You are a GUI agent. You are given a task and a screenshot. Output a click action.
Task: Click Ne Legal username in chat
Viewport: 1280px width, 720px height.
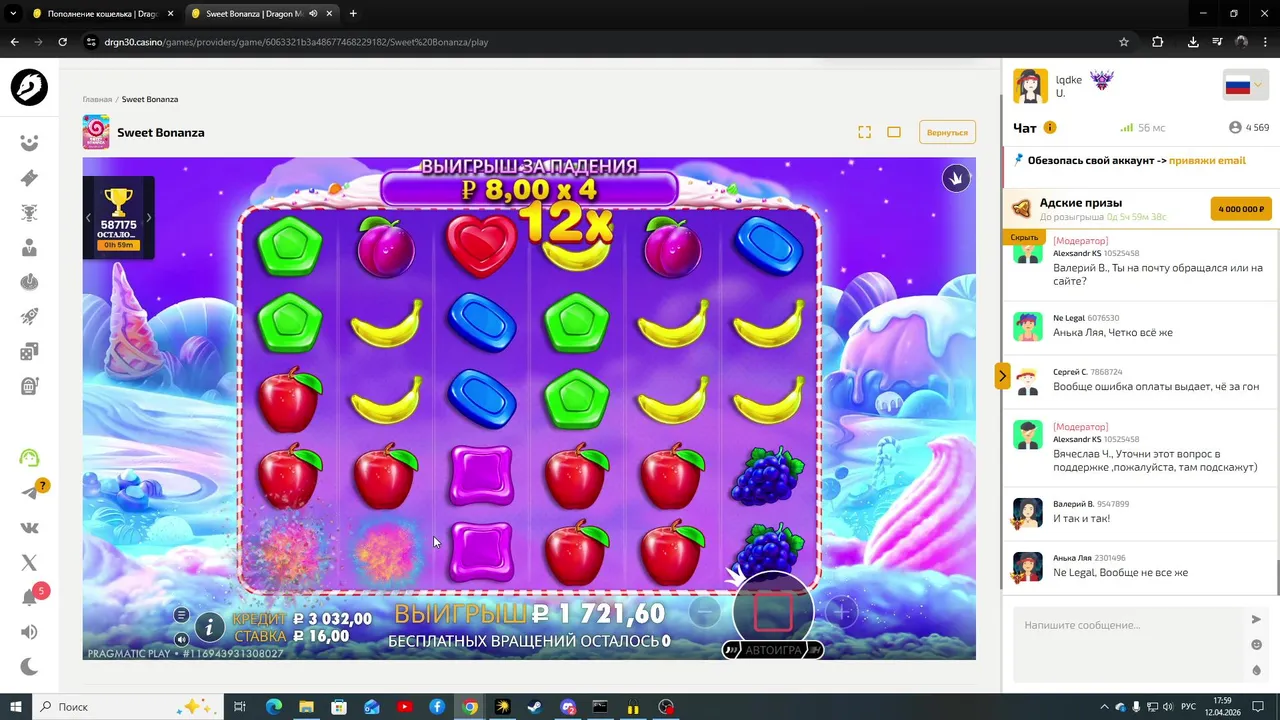pos(1068,318)
